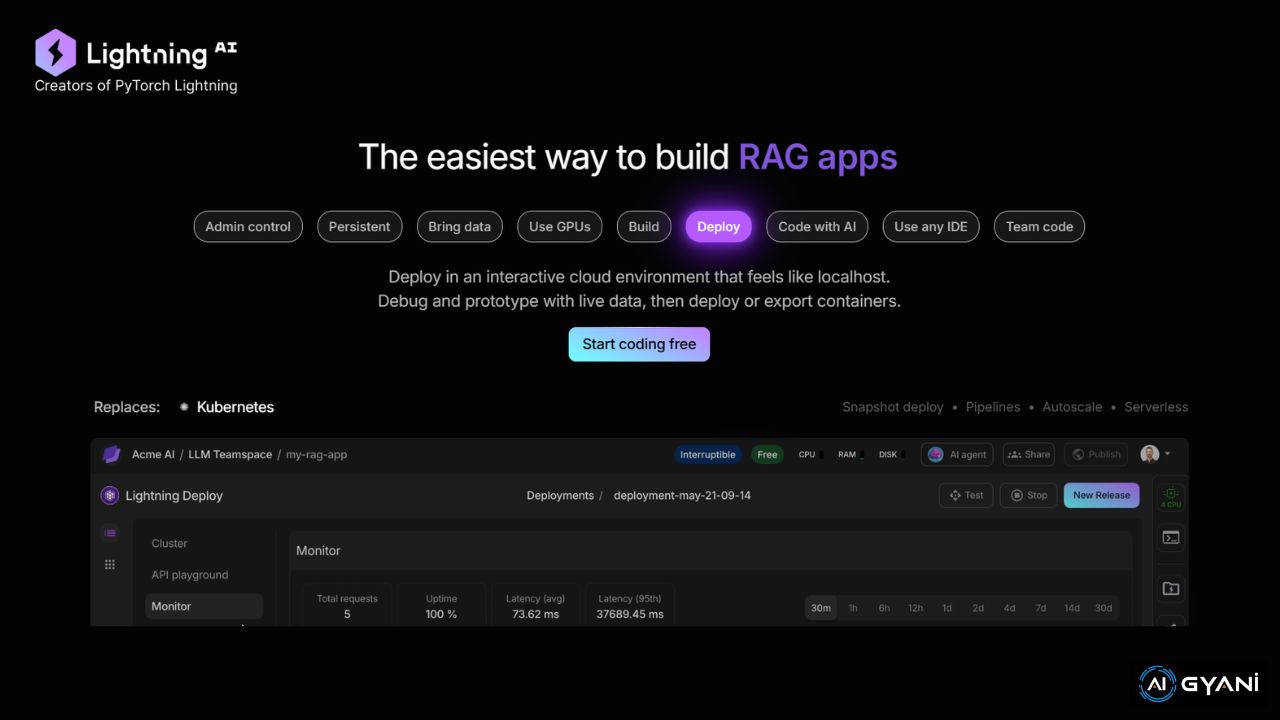
Task: Choose the 30m time range
Action: click(821, 608)
